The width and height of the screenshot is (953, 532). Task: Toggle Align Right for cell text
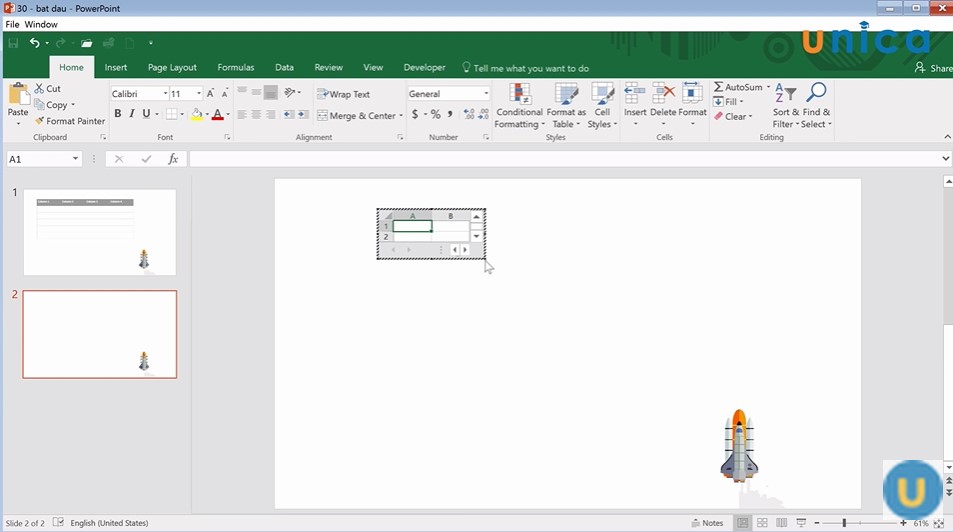pyautogui.click(x=271, y=114)
